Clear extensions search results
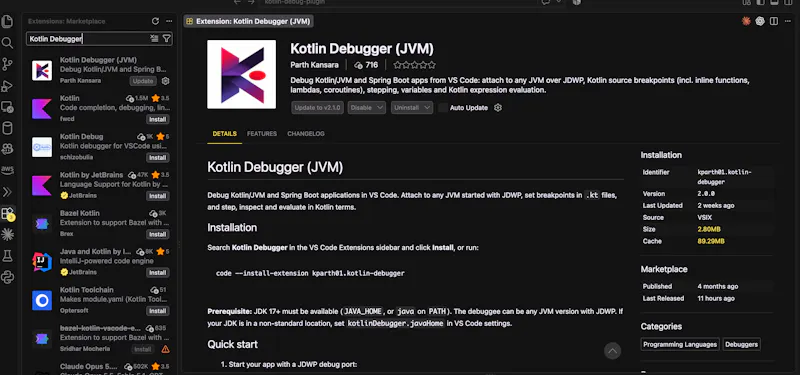Image resolution: width=800 pixels, height=375 pixels. click(x=155, y=38)
